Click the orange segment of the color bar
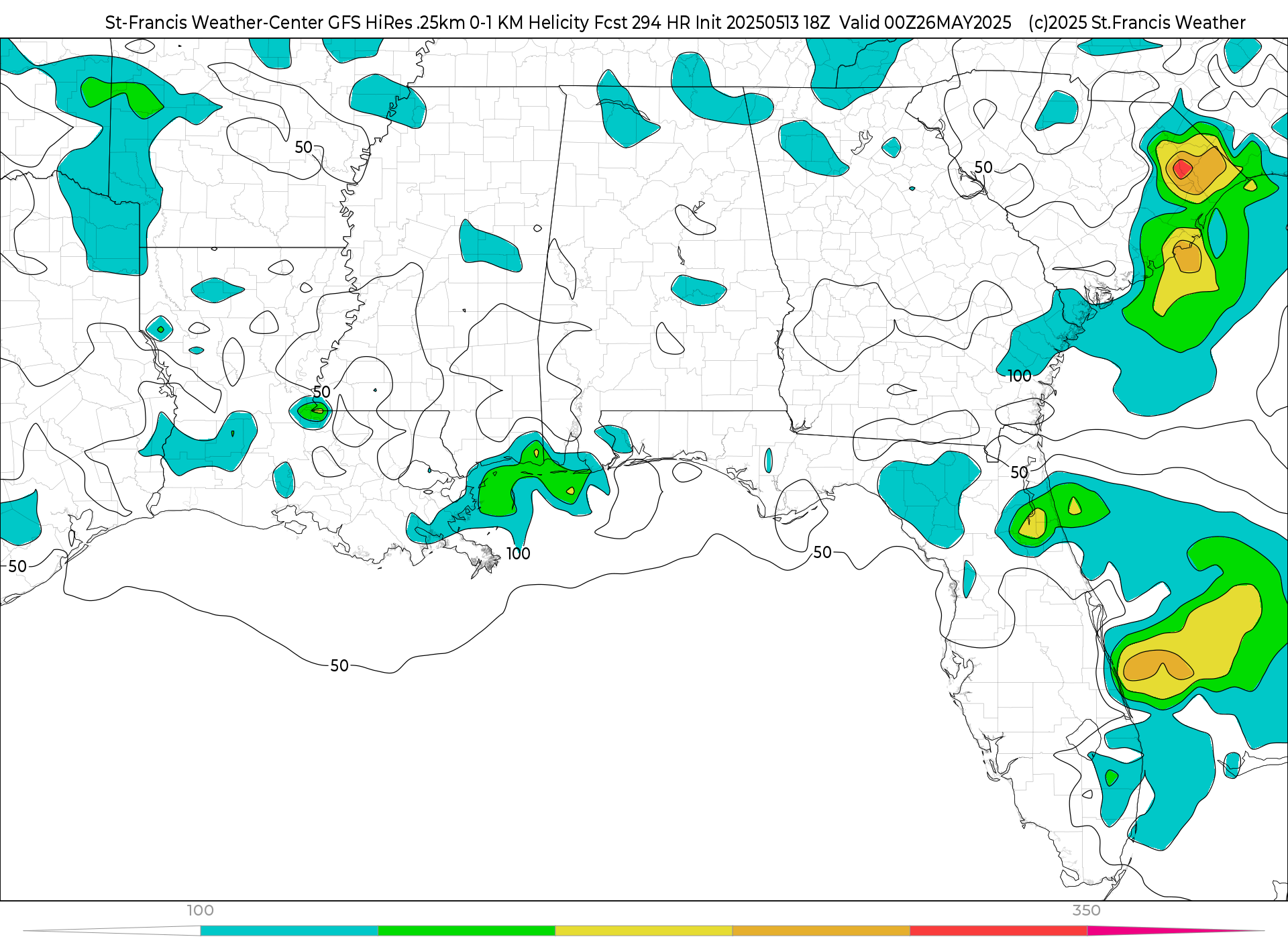 tap(821, 930)
